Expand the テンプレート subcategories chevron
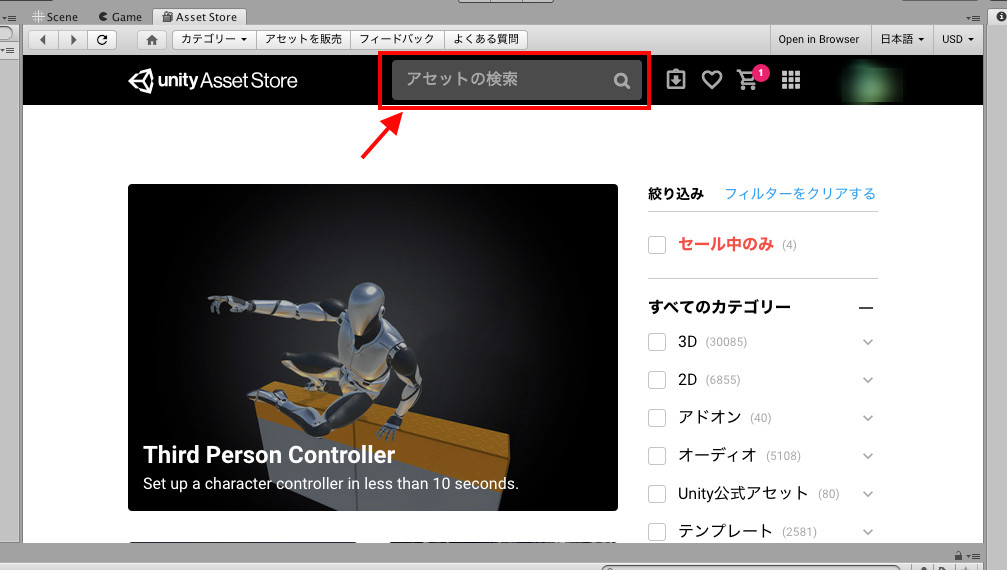1007x570 pixels. (868, 532)
